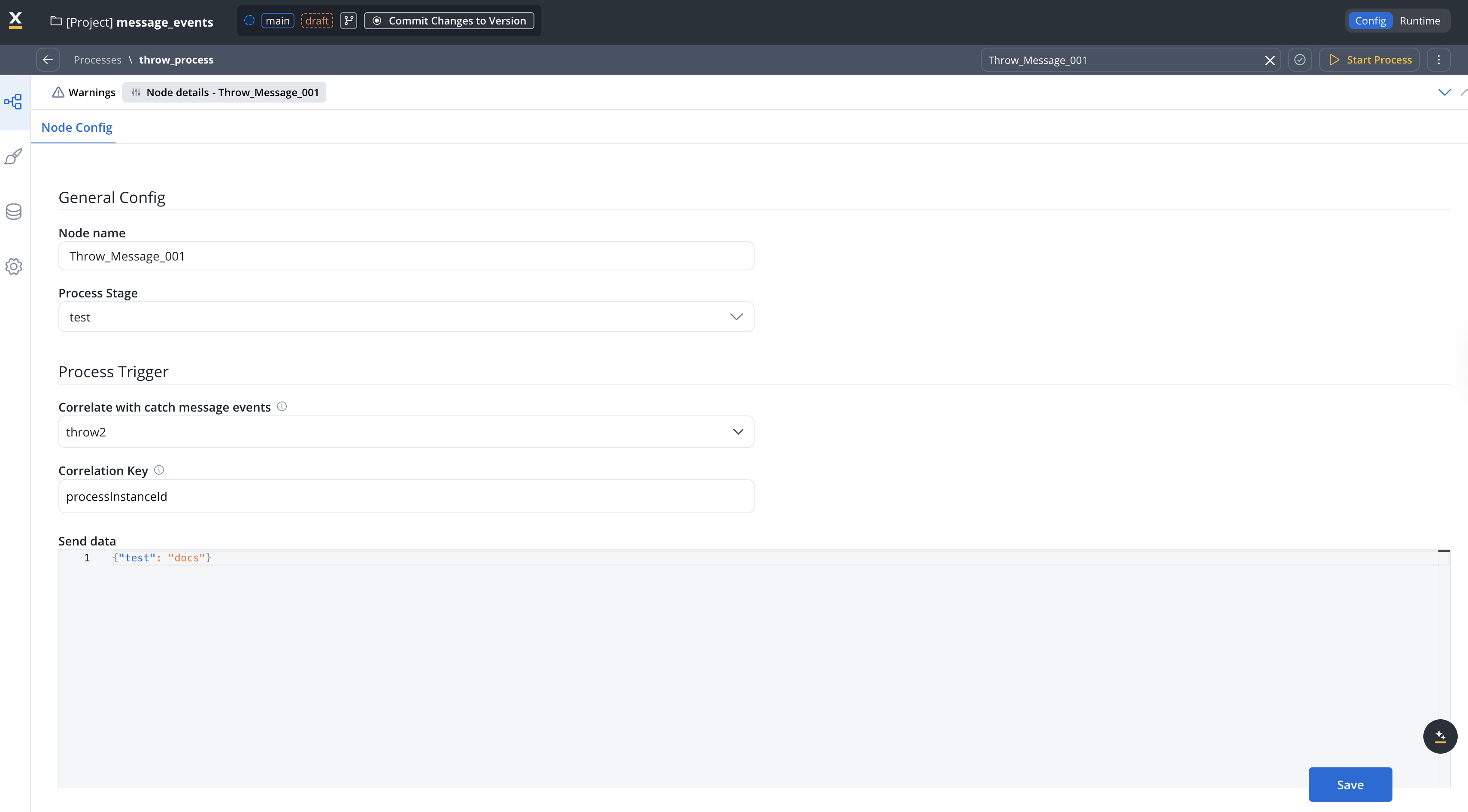Image resolution: width=1468 pixels, height=812 pixels.
Task: Open the settings gear sidebar icon
Action: click(14, 266)
